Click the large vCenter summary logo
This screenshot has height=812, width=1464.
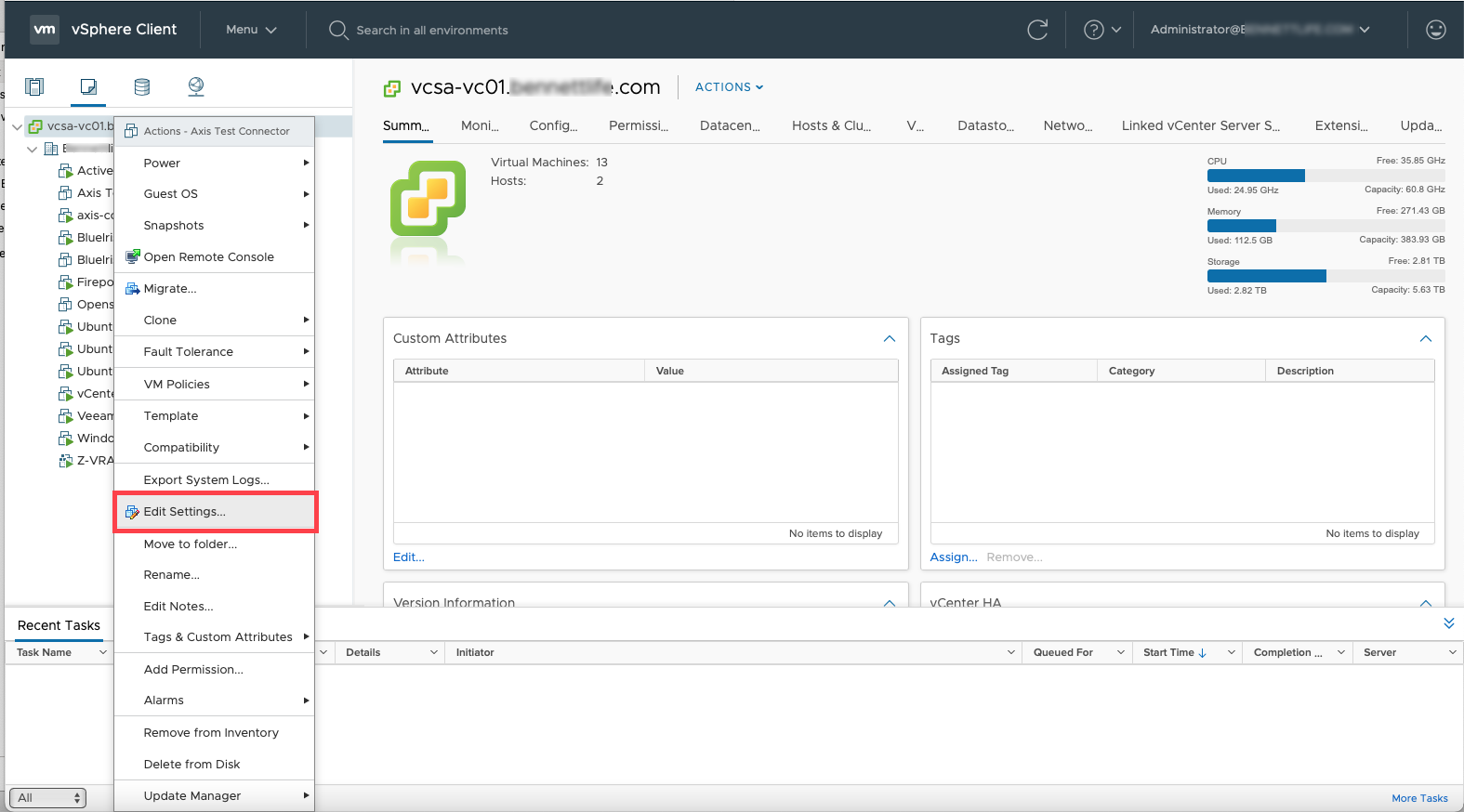point(428,199)
